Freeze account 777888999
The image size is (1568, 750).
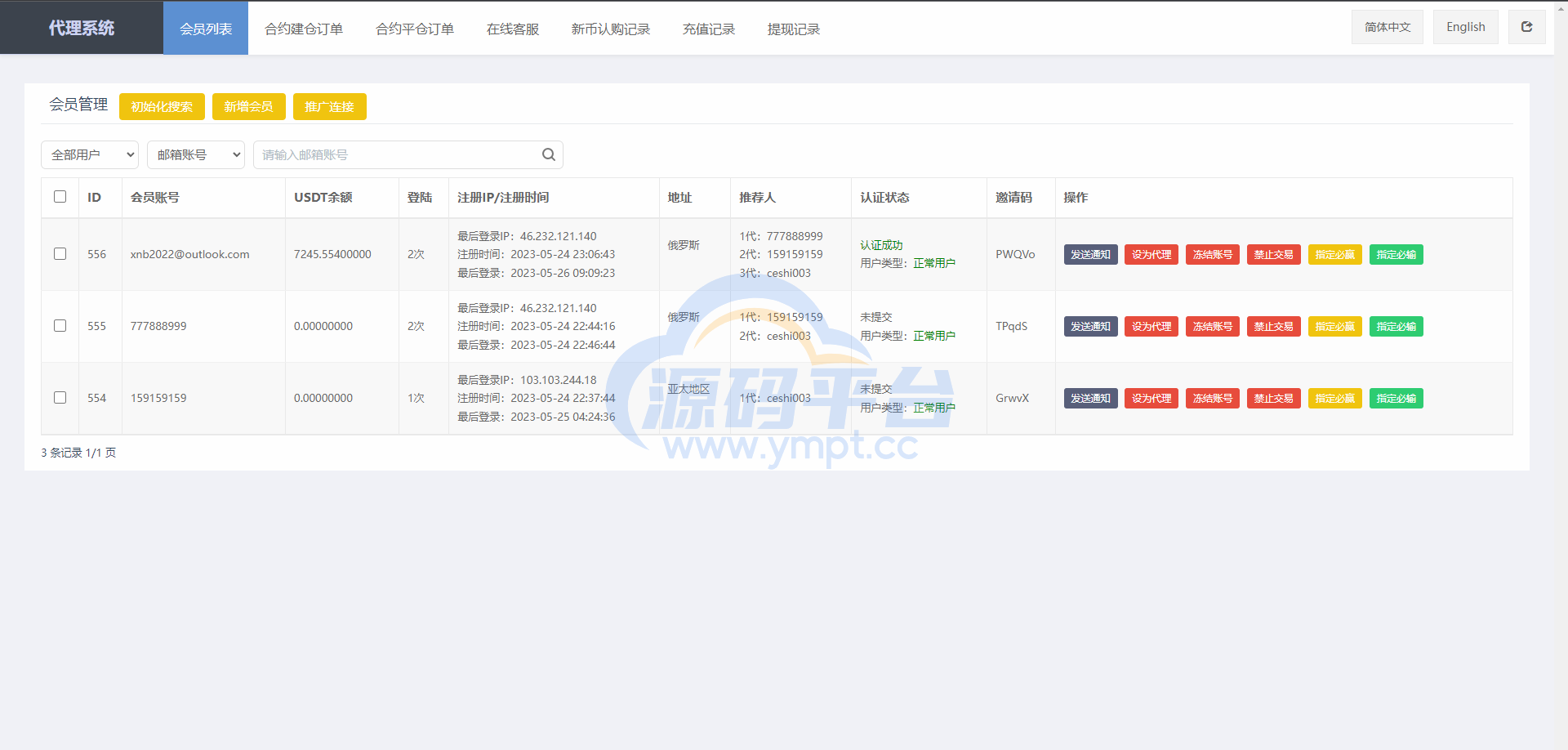1213,326
